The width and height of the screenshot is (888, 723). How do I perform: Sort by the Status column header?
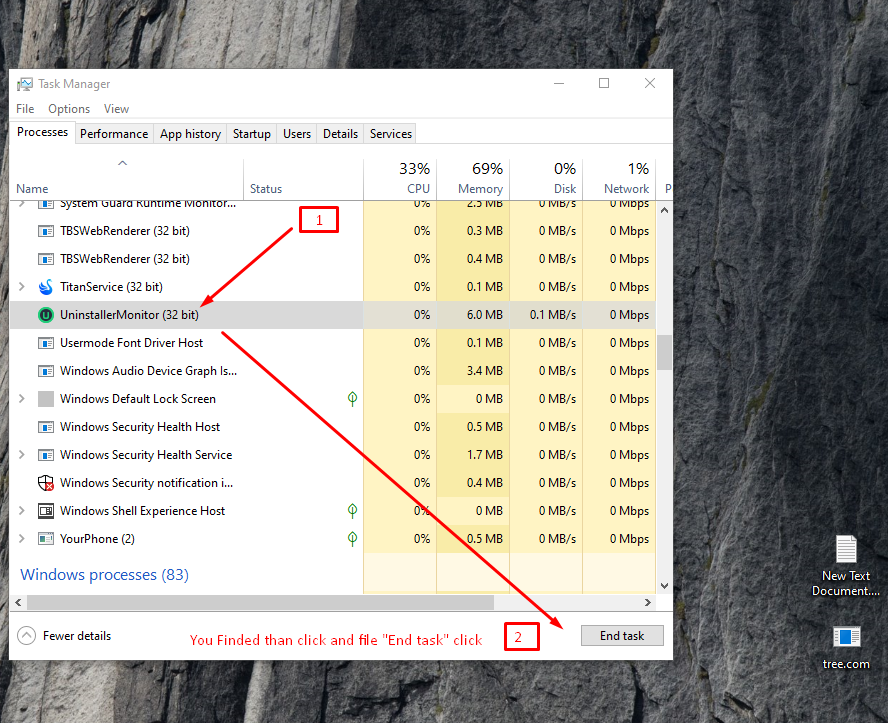[x=304, y=179]
